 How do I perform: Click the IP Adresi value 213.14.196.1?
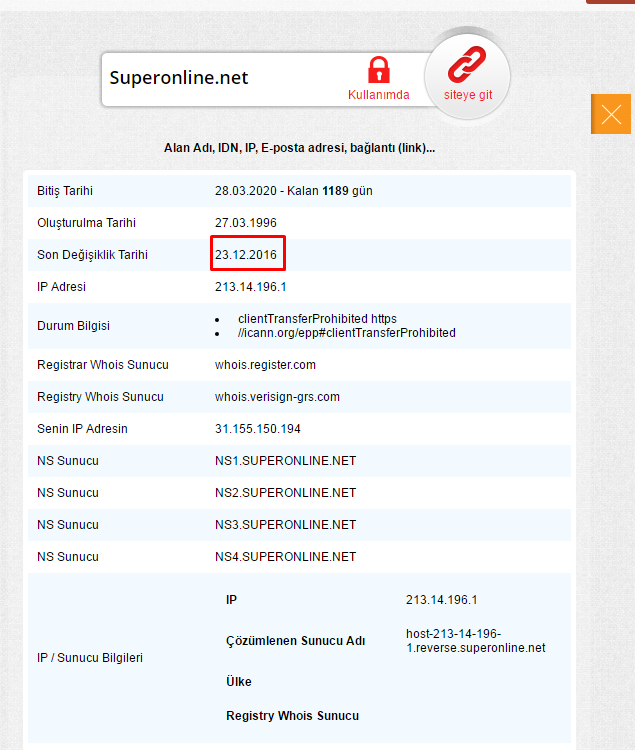tap(251, 287)
